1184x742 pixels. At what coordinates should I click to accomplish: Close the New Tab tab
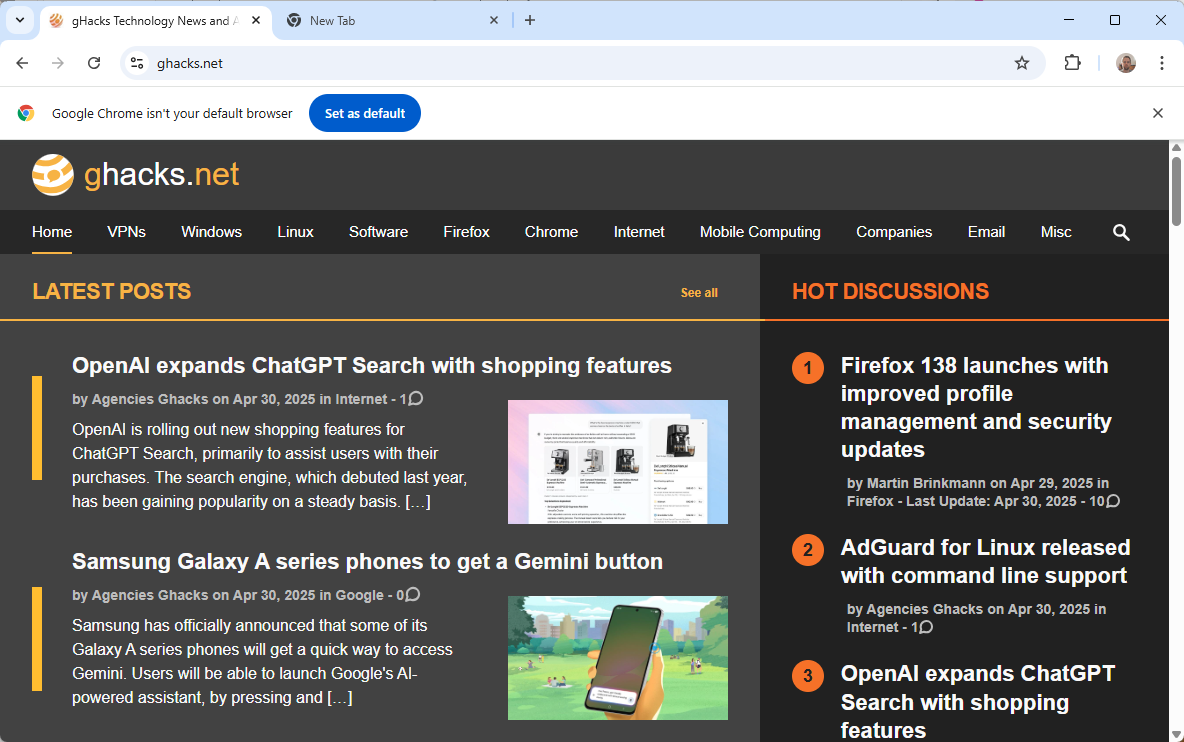[494, 20]
